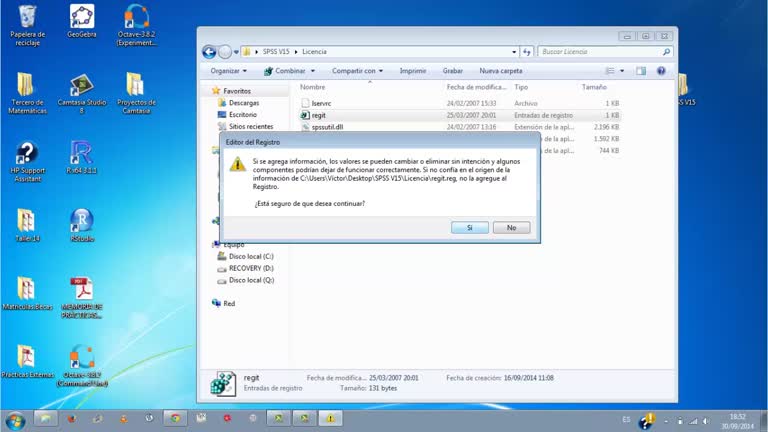Select Disco local (Q:) drive
This screenshot has width=768, height=432.
(x=251, y=280)
